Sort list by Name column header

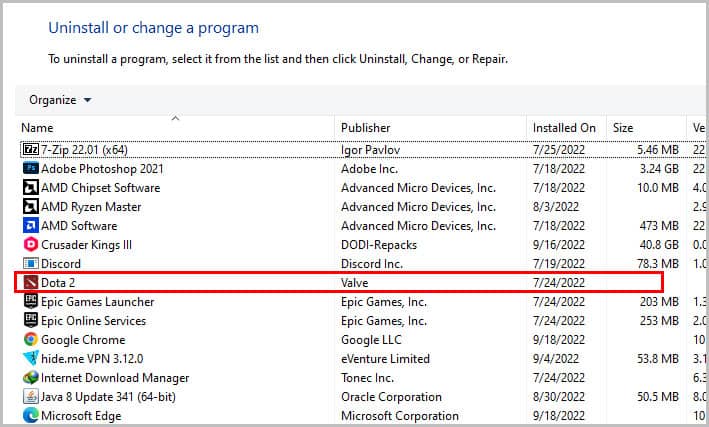tap(37, 128)
